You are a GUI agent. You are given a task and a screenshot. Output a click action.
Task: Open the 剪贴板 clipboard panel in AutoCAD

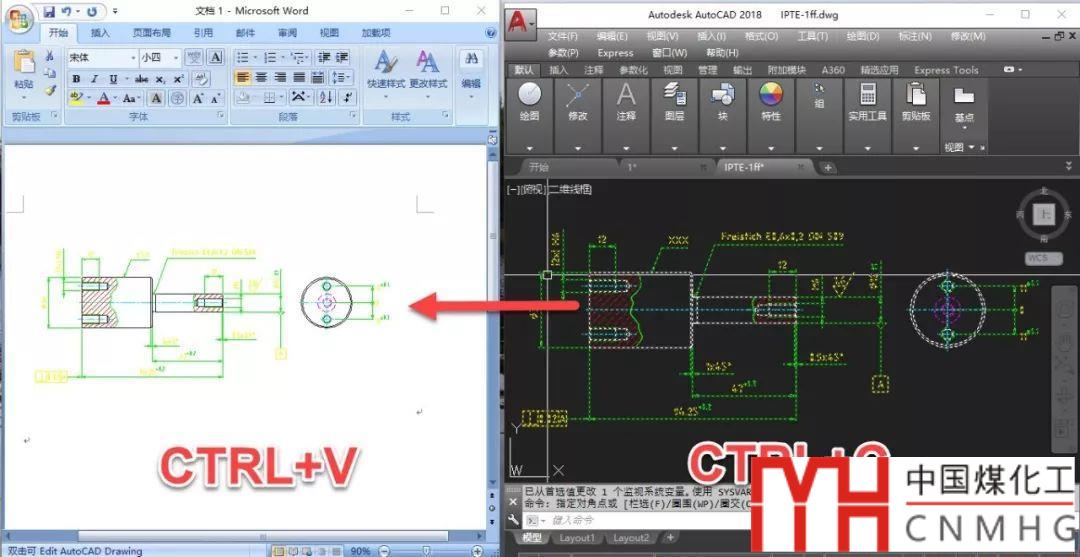click(x=916, y=116)
